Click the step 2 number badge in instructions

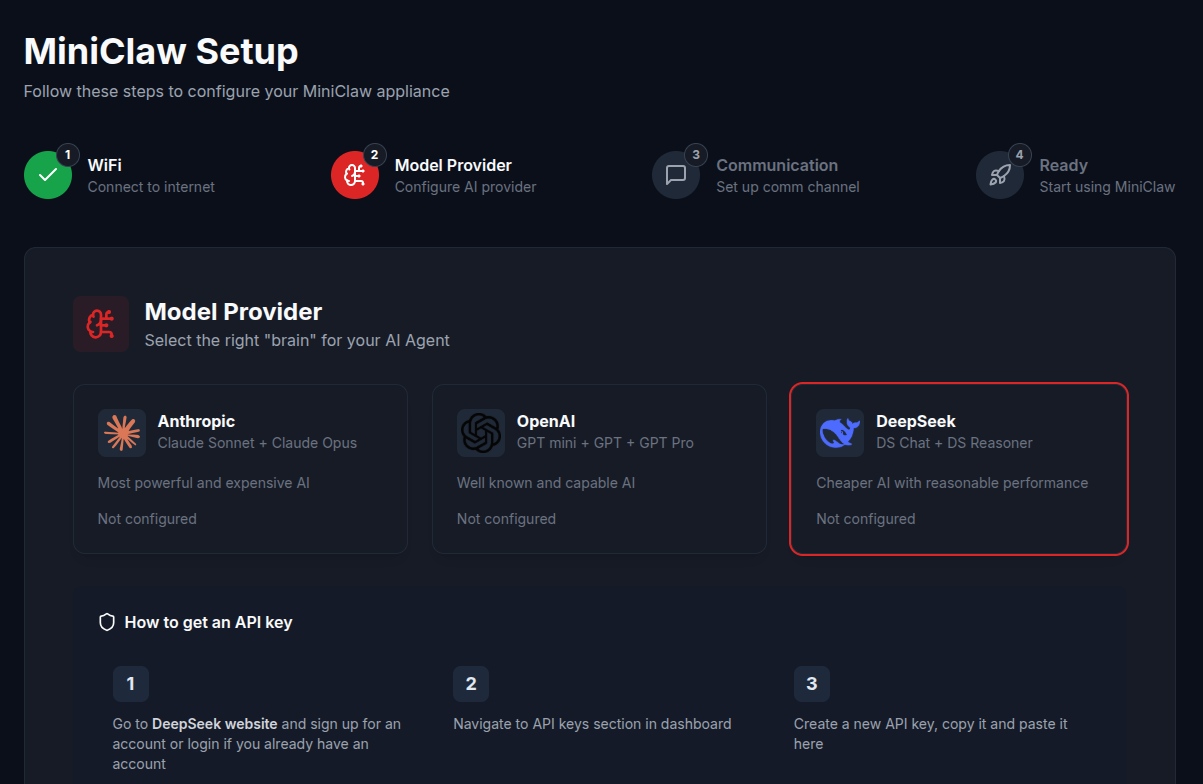[471, 684]
